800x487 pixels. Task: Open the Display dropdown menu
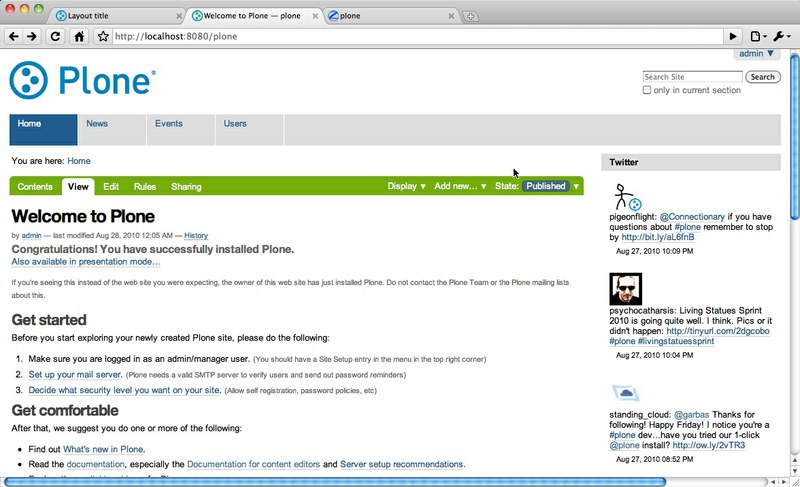(406, 186)
